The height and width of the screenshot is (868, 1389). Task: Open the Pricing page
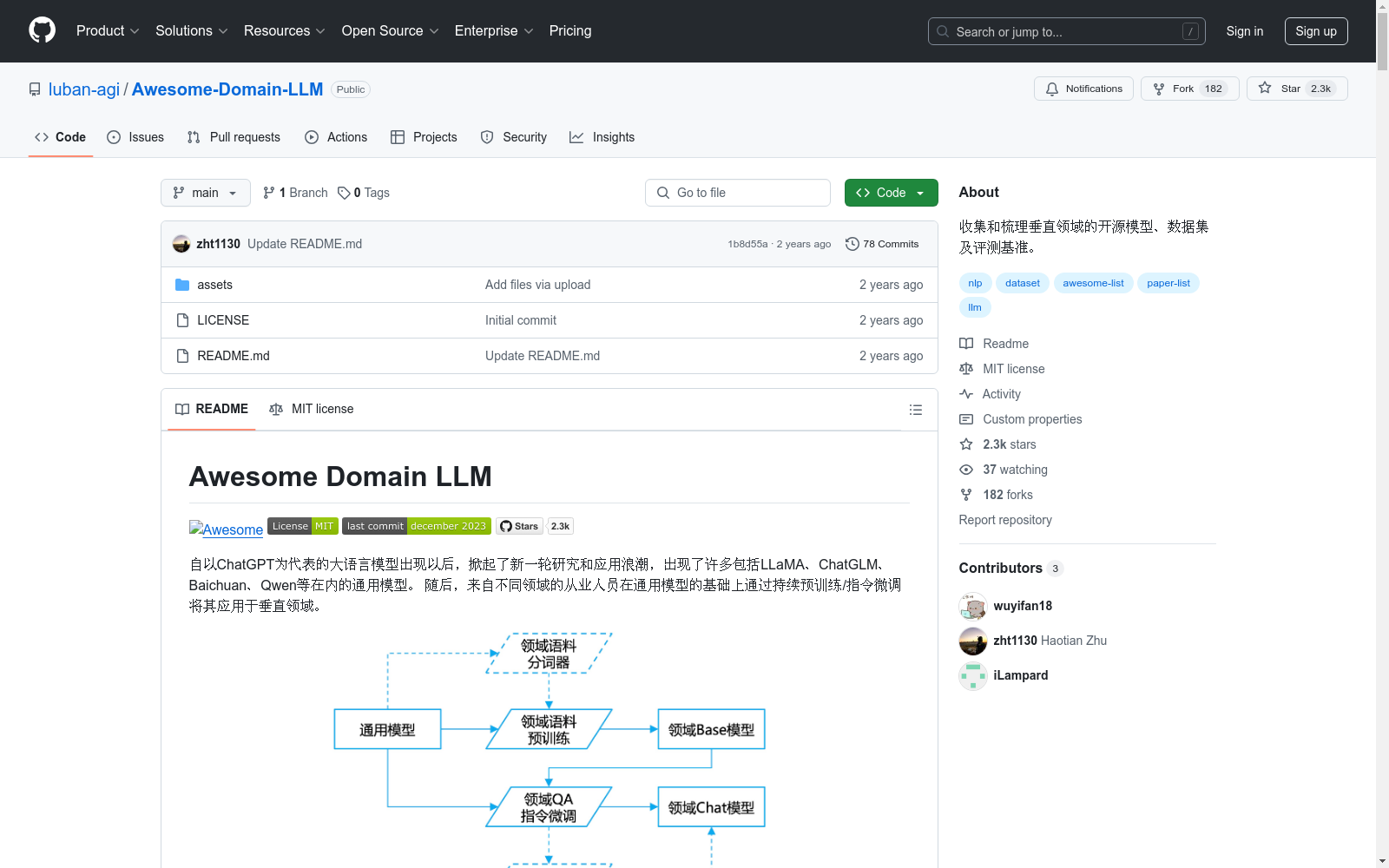click(x=570, y=30)
